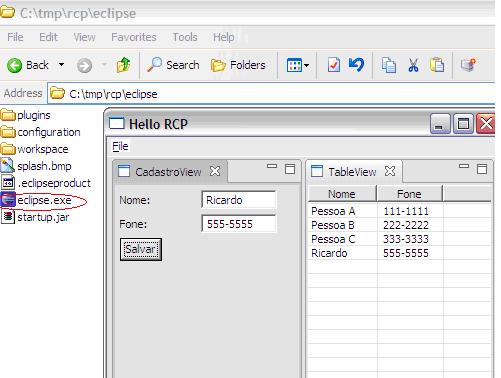The image size is (501, 378).
Task: Click the Cut scissors icon
Action: [x=413, y=65]
